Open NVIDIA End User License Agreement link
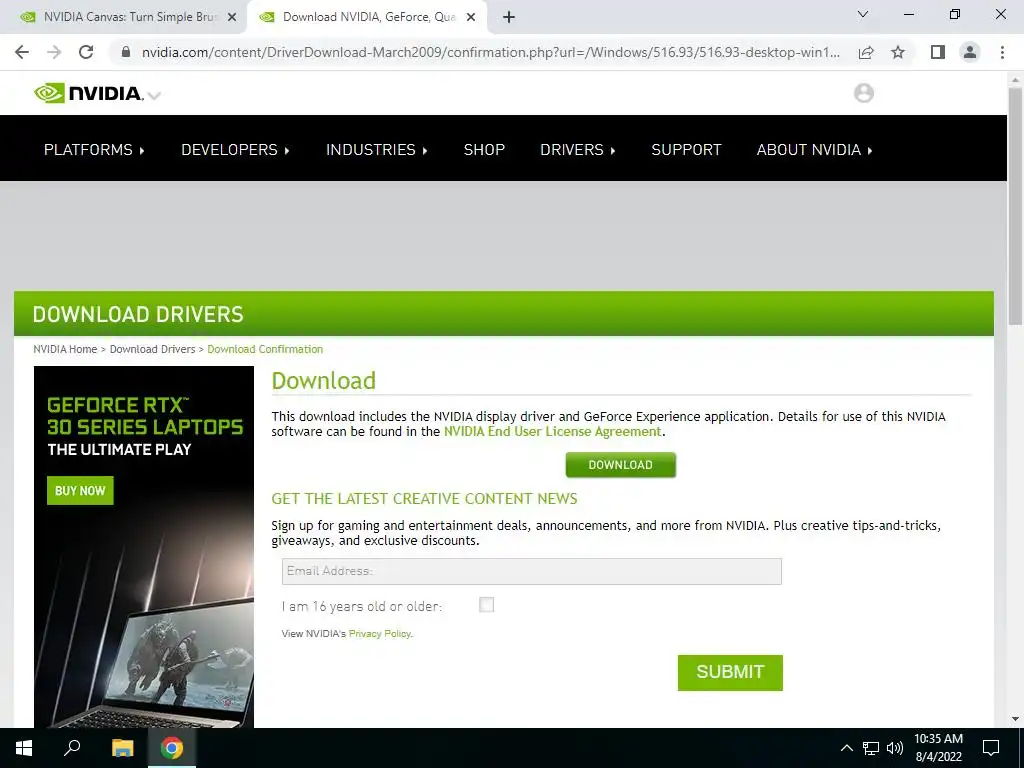 click(552, 432)
